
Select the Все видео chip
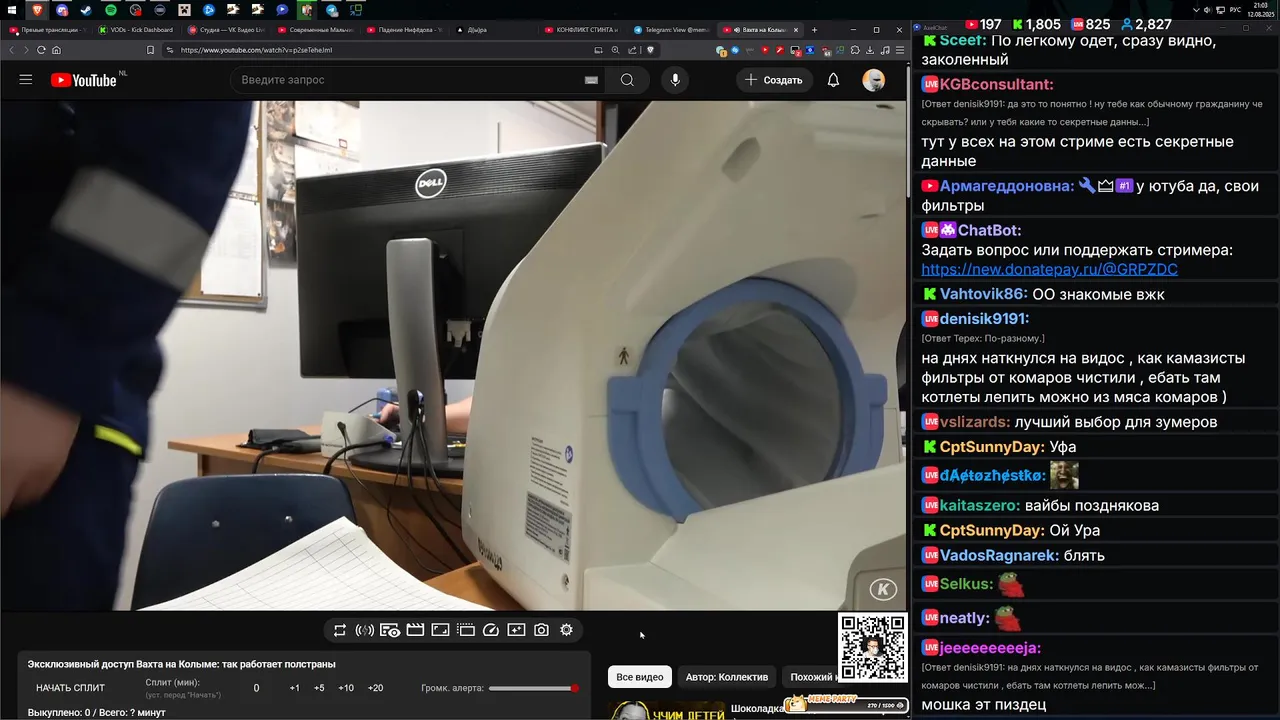pos(640,677)
